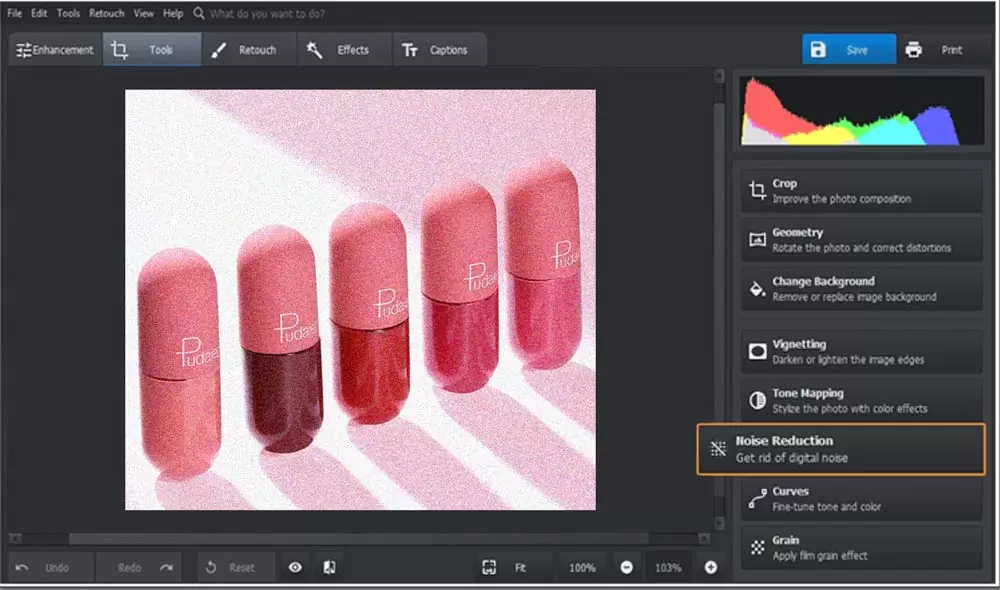
Task: Click the floppy disk save icon
Action: point(818,50)
